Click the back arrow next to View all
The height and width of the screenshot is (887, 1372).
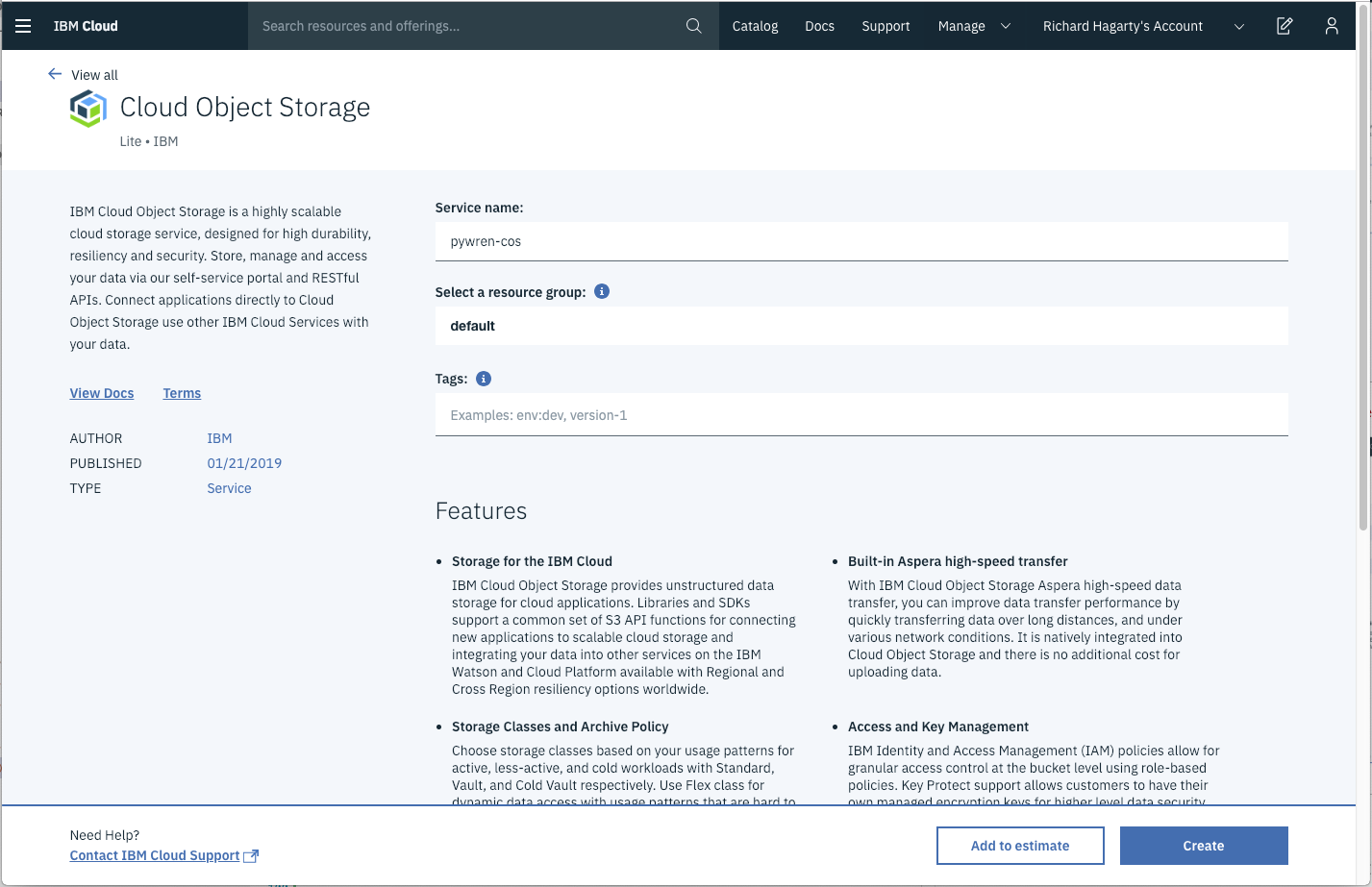coord(55,74)
